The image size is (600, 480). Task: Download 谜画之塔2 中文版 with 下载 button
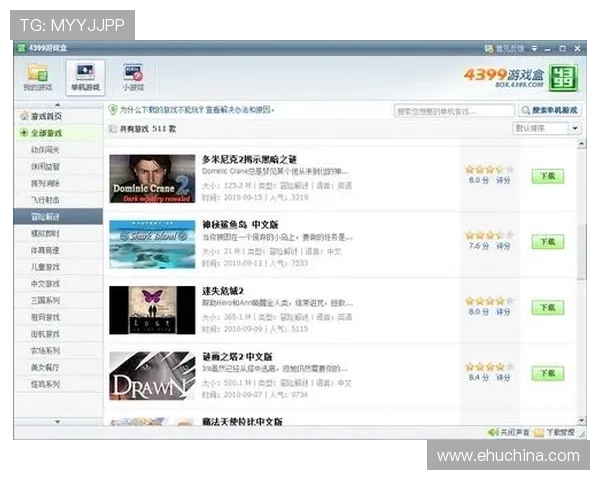click(548, 374)
